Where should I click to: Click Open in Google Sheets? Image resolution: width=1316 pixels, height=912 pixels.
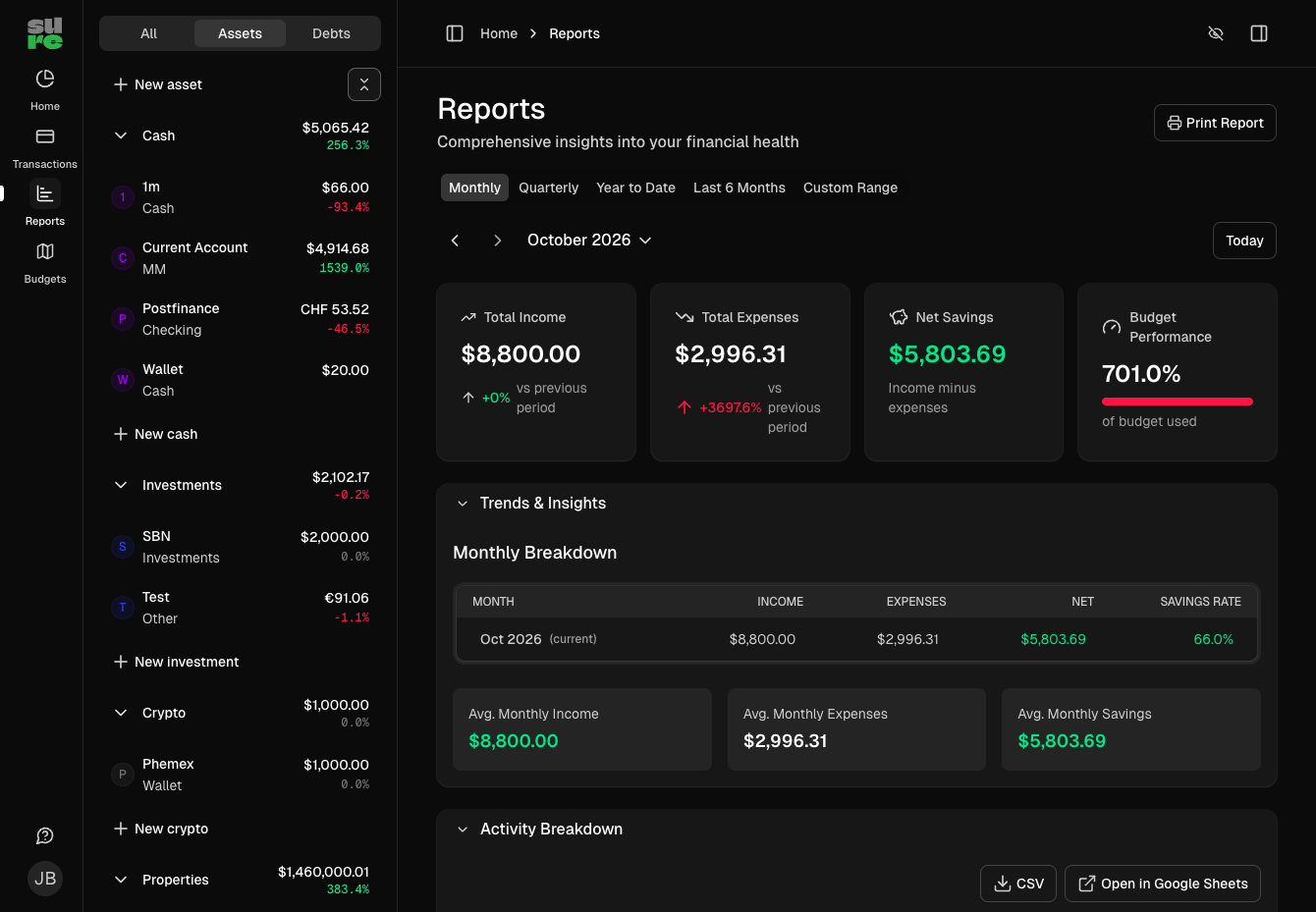(x=1163, y=884)
